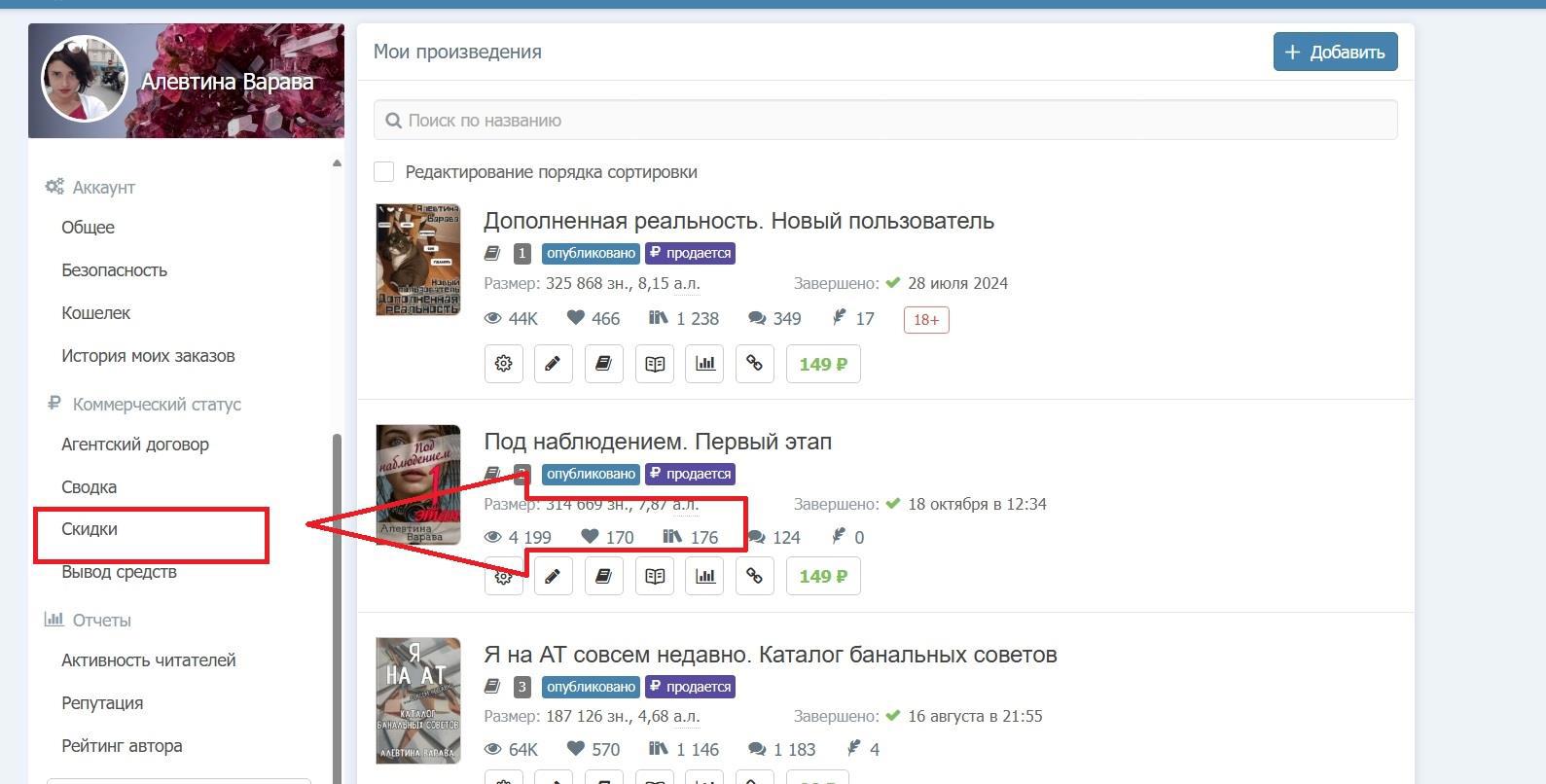Image resolution: width=1546 pixels, height=784 pixels.
Task: Click опубликовано badge under Дополненная реальность
Action: click(x=591, y=253)
